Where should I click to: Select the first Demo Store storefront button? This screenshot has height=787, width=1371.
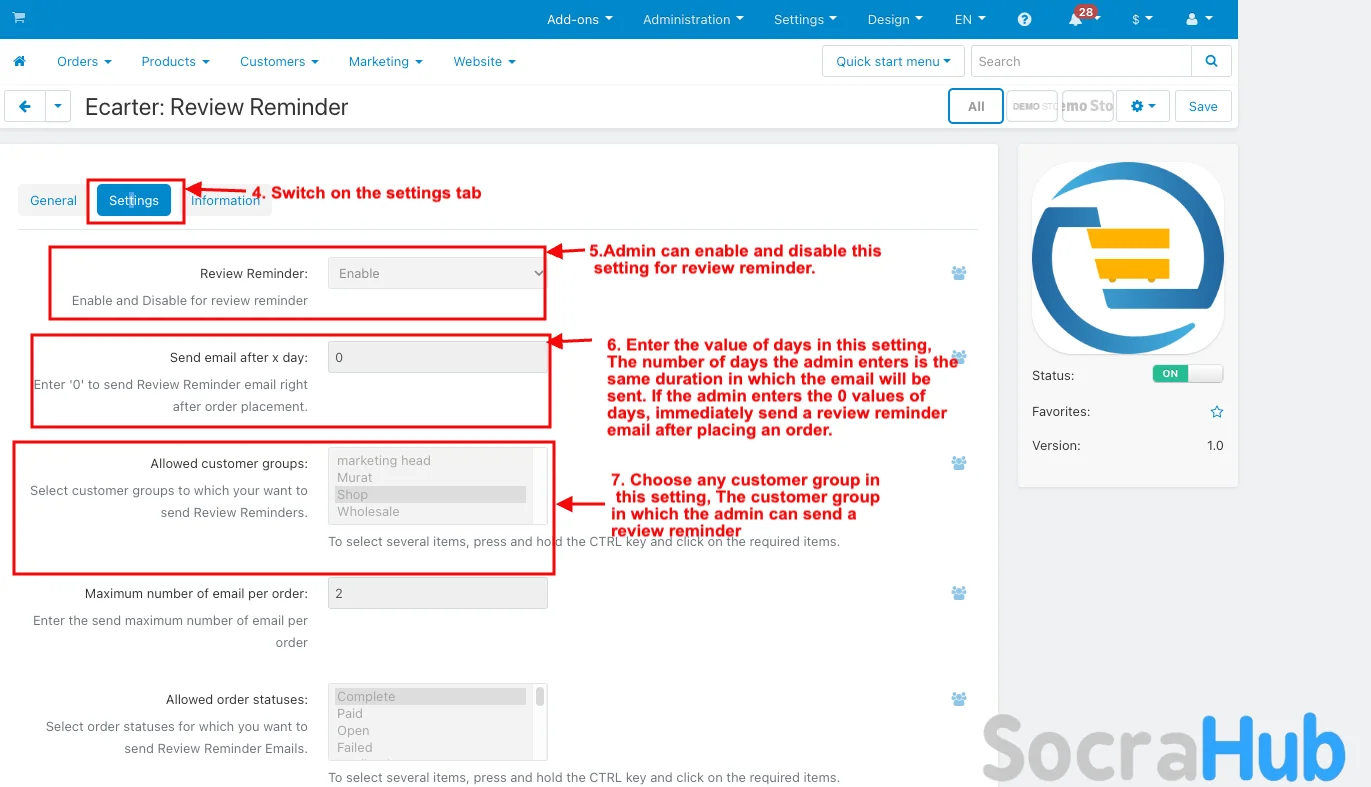[1032, 106]
